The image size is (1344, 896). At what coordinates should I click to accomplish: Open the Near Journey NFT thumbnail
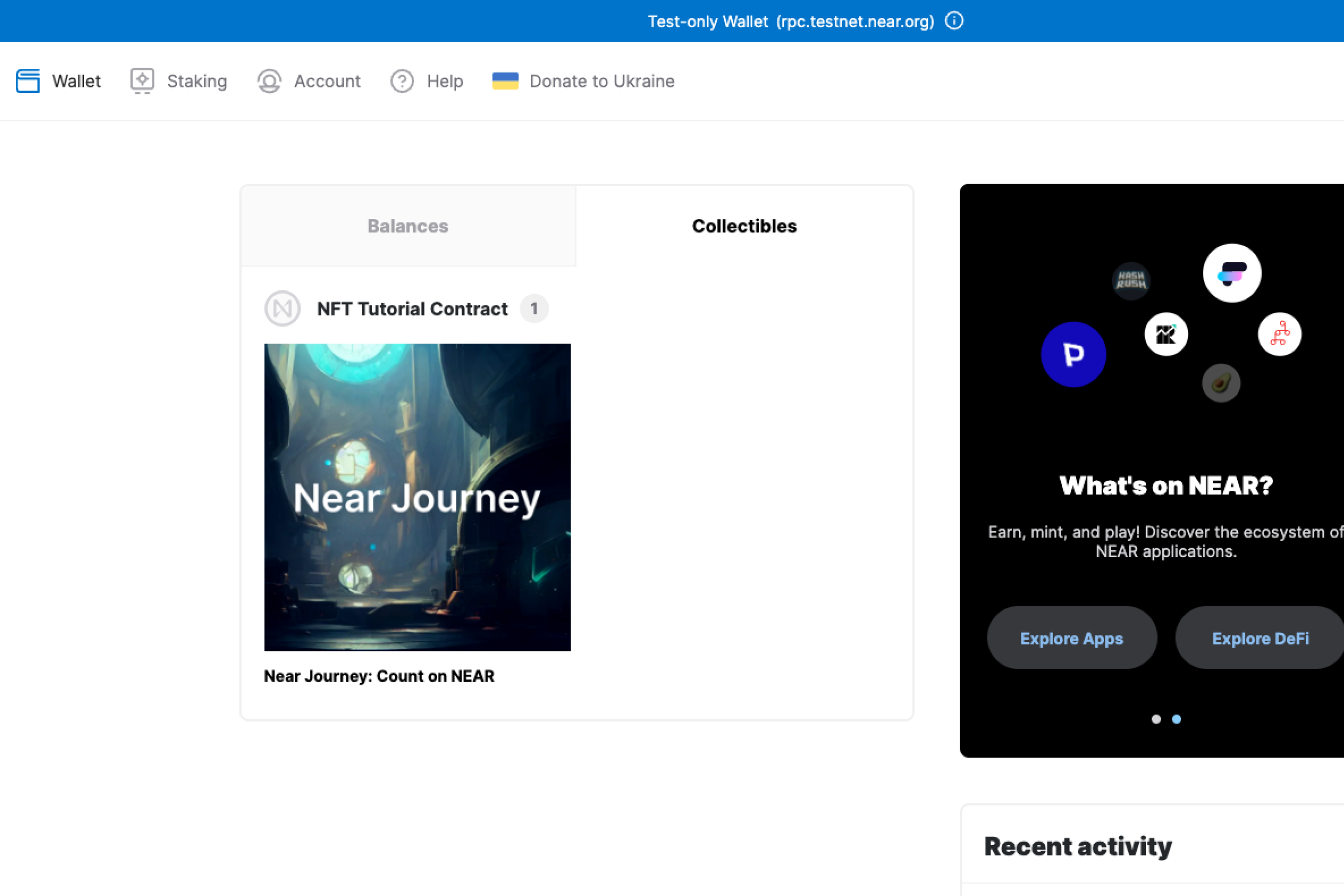click(x=417, y=497)
